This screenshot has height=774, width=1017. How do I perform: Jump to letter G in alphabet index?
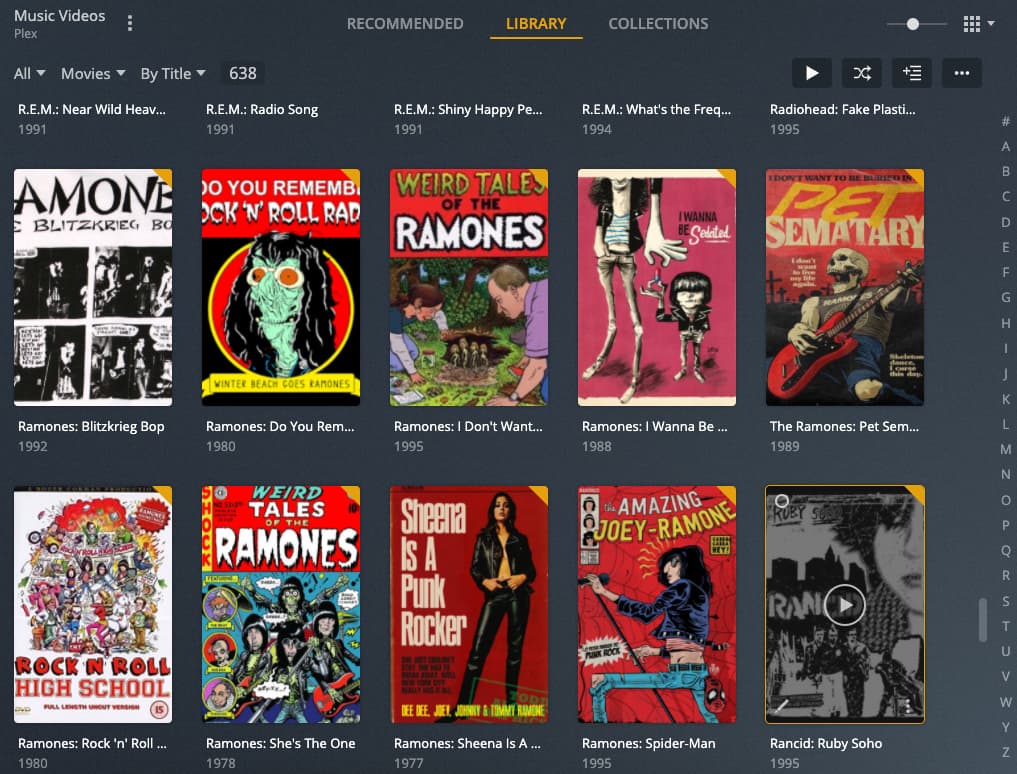click(x=1005, y=298)
